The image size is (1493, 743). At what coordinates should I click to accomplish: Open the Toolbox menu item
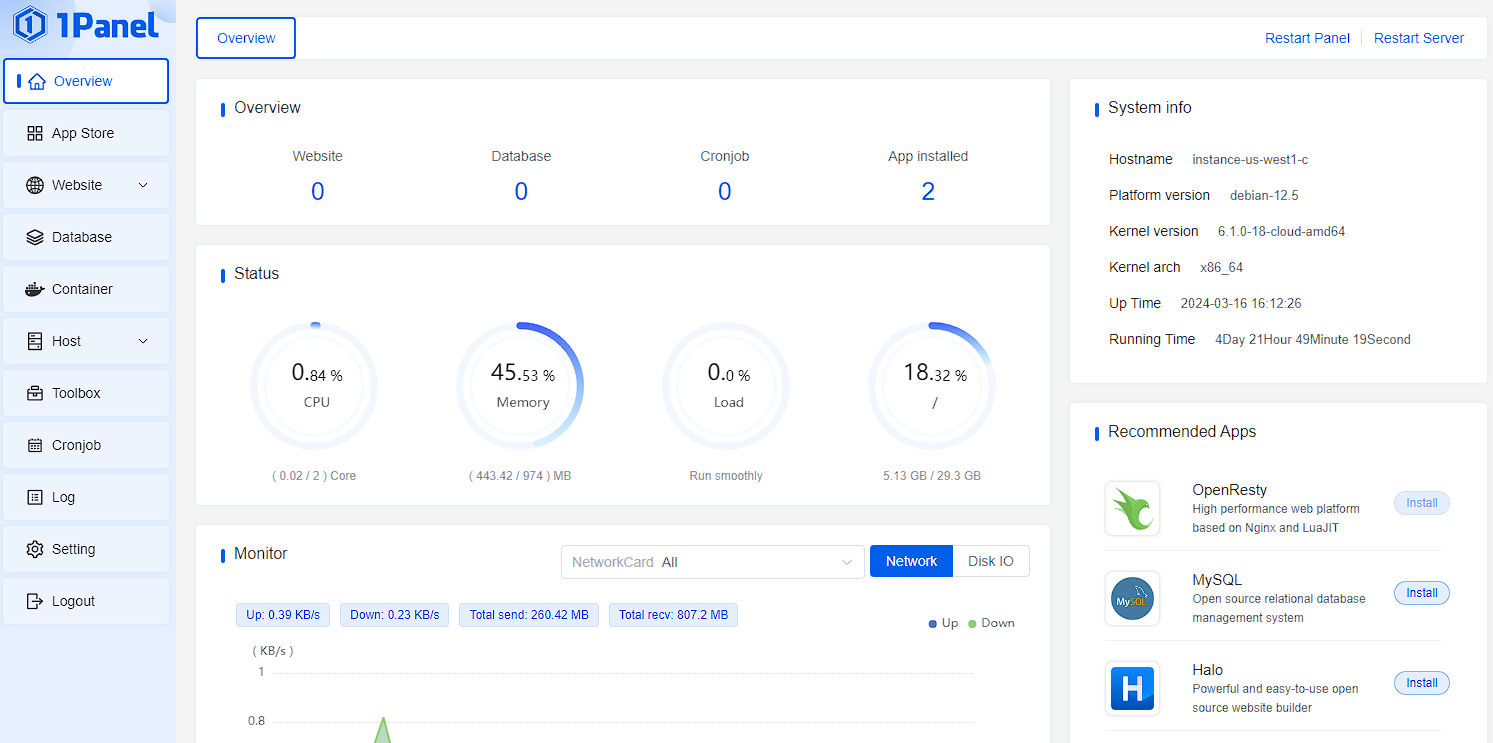(86, 393)
